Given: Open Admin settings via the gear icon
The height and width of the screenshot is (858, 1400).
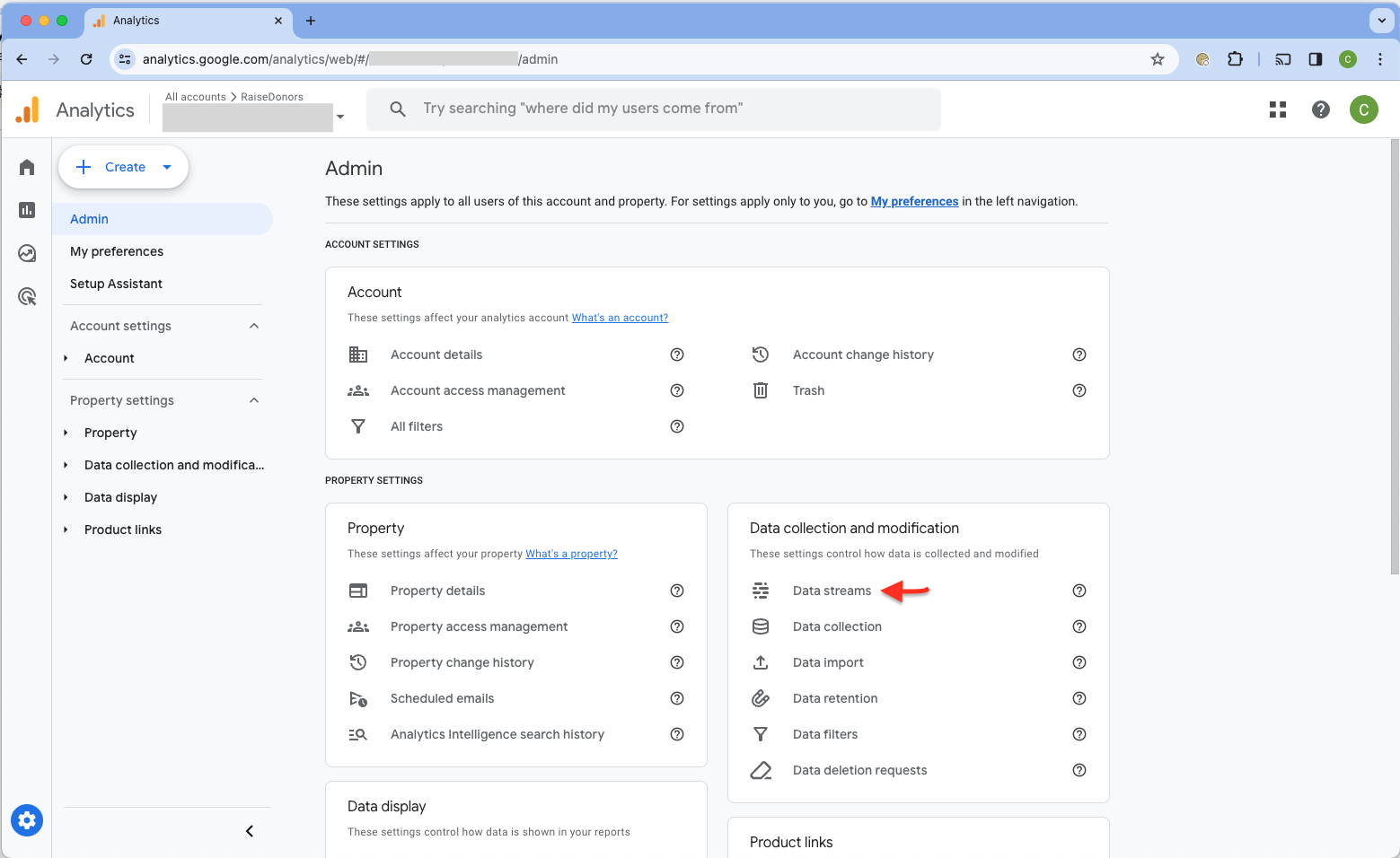Looking at the screenshot, I should pos(27,820).
